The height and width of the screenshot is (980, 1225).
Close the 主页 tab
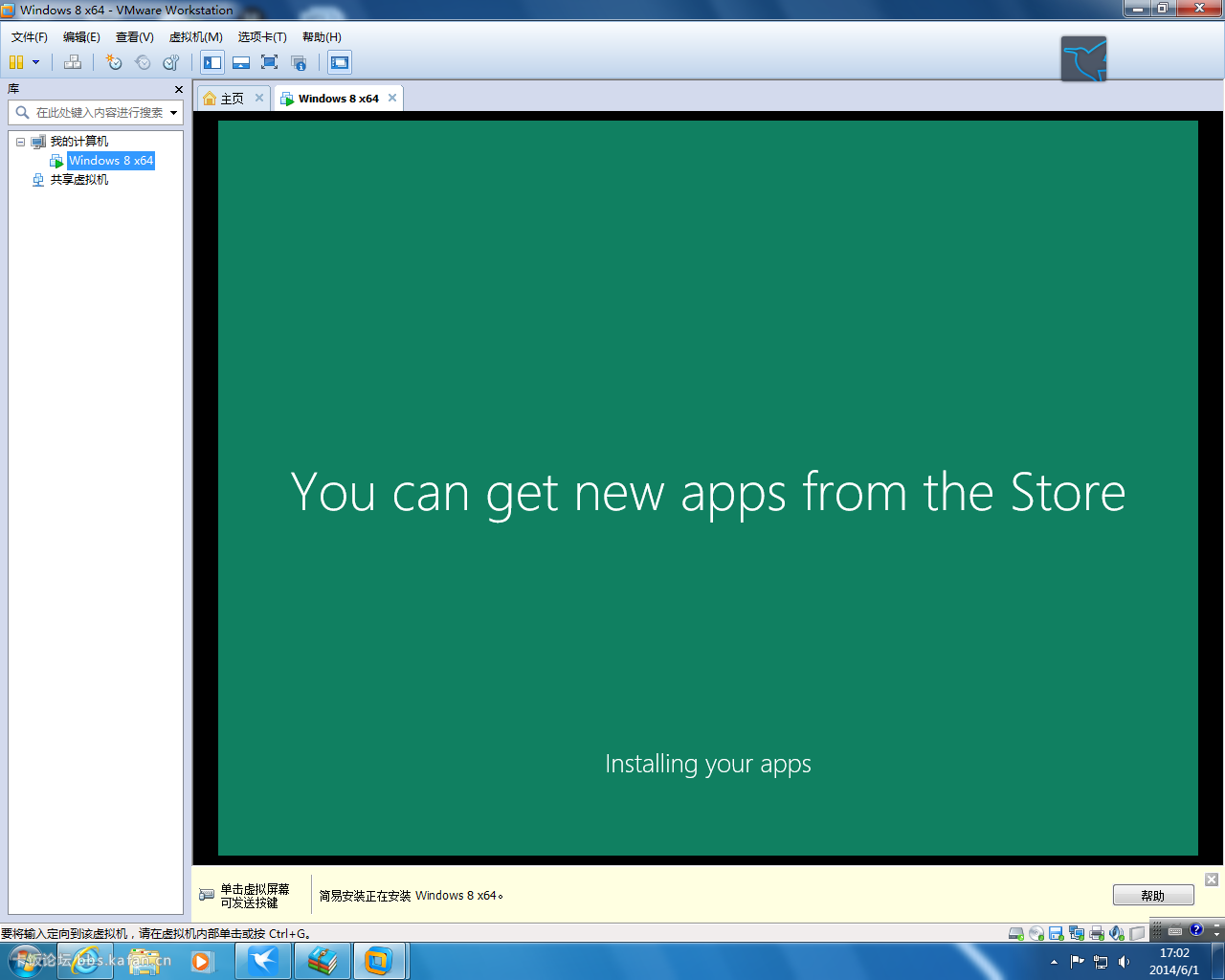coord(259,98)
